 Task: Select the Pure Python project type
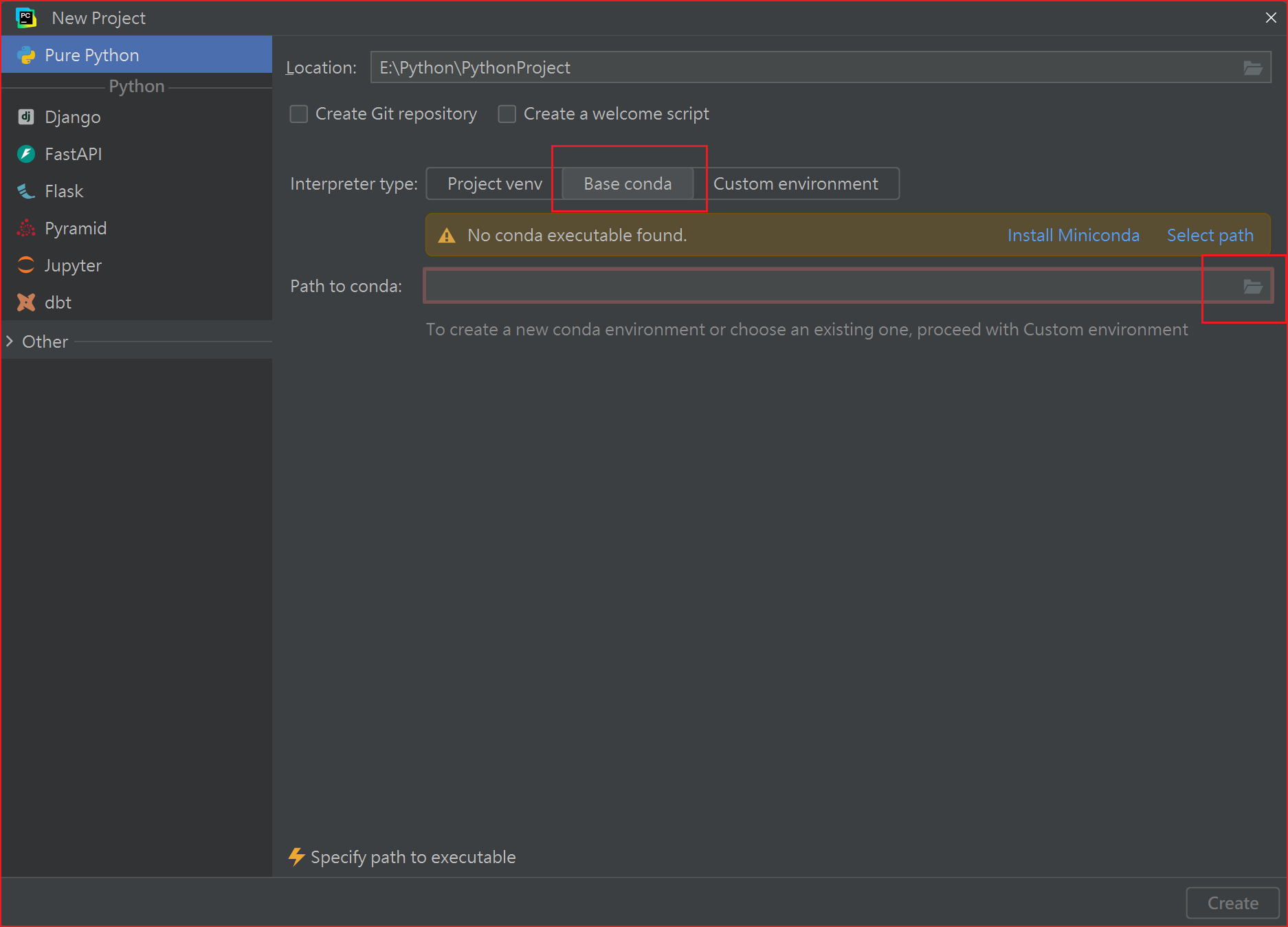click(x=137, y=55)
